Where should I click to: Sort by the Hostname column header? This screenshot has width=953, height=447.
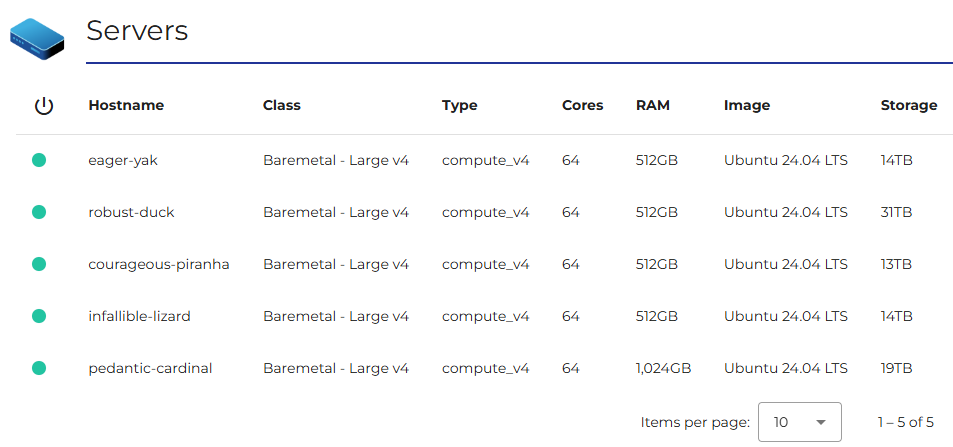[126, 105]
